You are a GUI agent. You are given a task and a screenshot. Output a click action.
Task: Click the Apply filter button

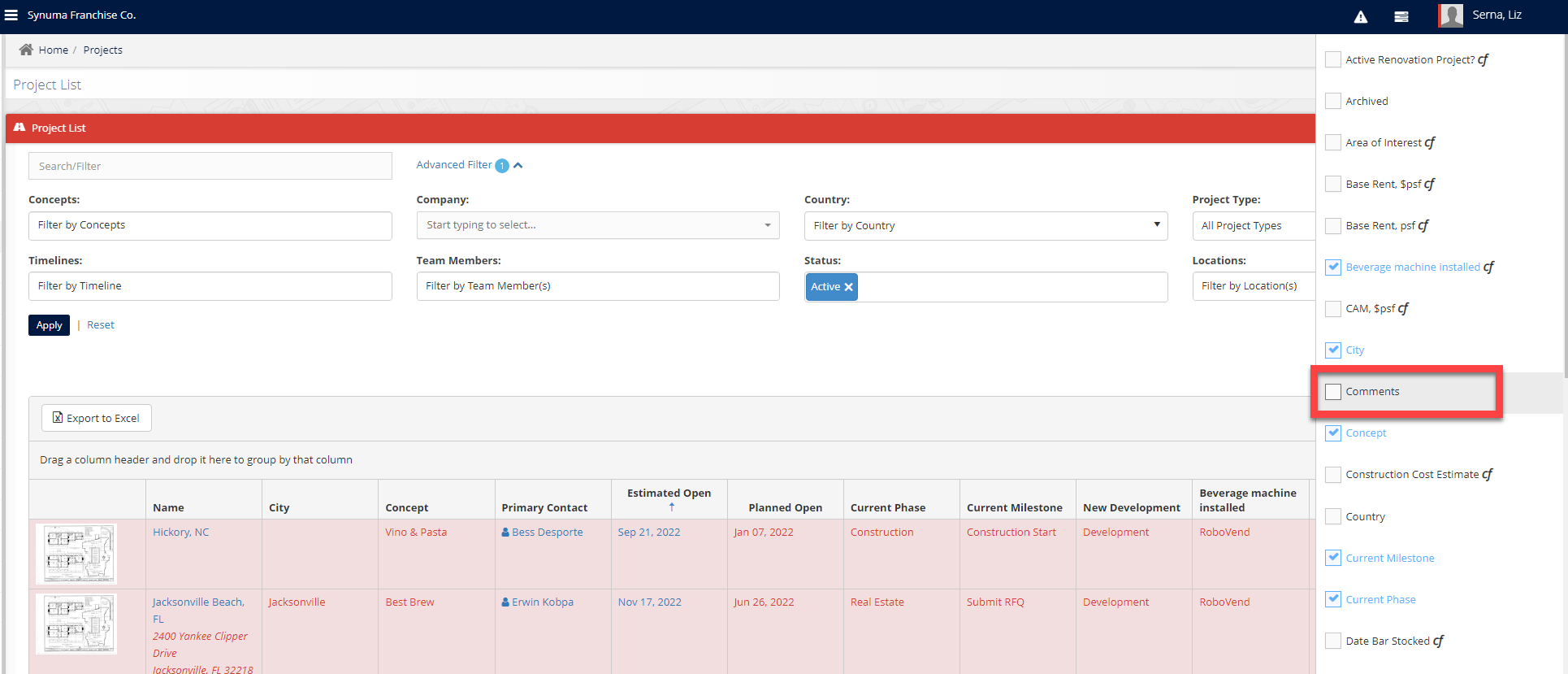click(49, 325)
